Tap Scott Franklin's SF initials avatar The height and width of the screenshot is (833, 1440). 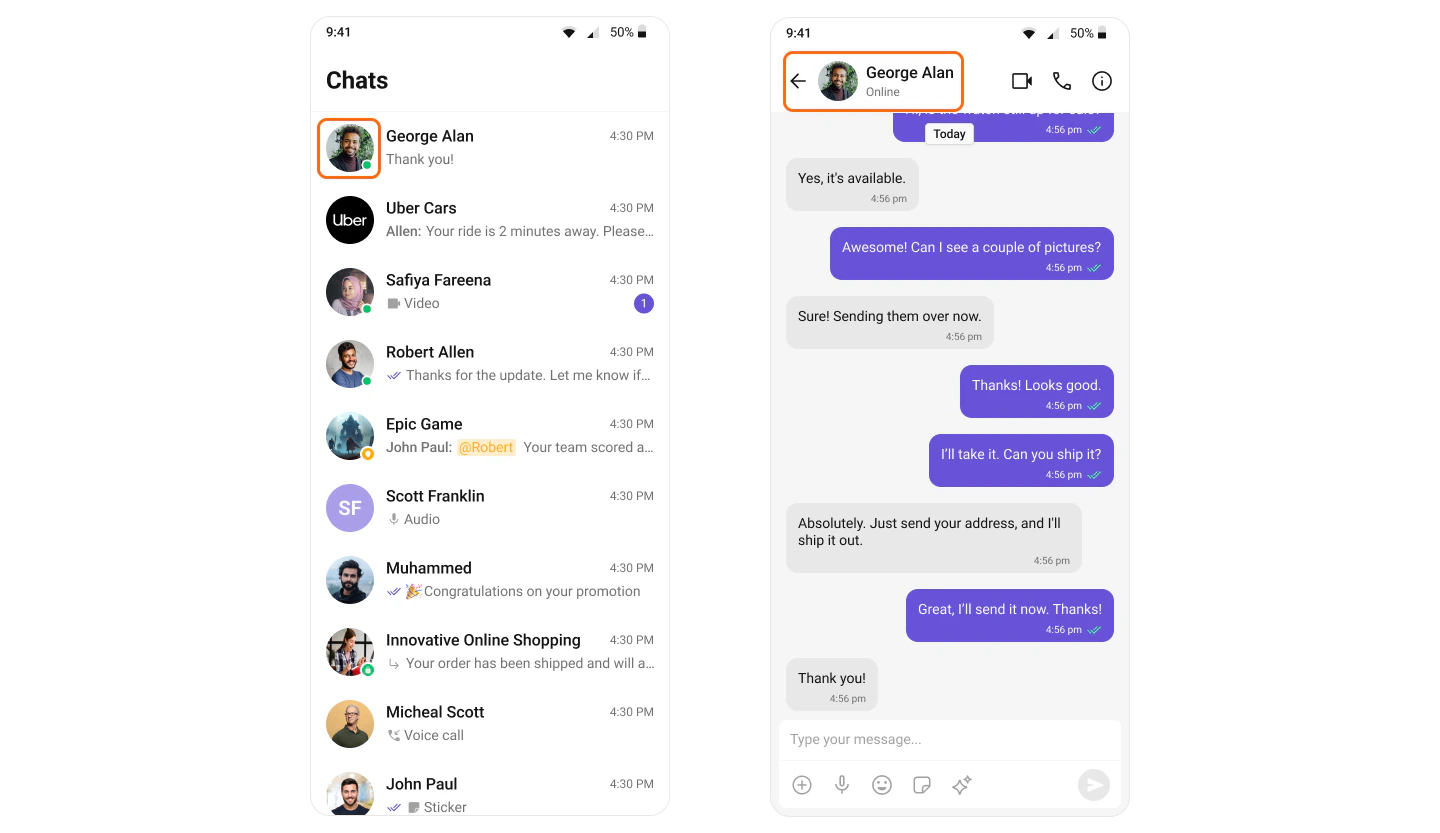tap(350, 508)
